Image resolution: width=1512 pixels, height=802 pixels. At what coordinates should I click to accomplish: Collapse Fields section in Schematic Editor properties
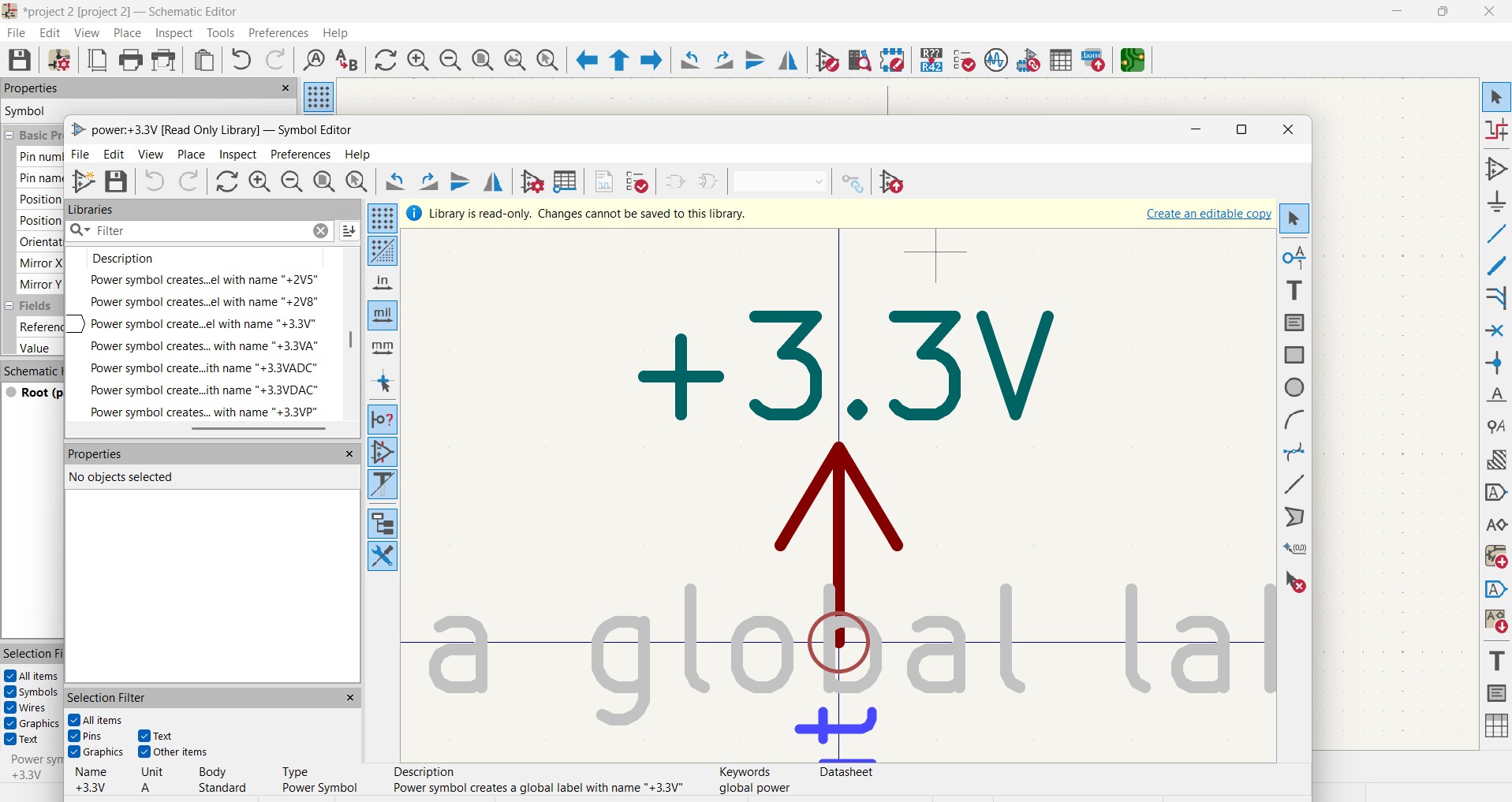(9, 305)
